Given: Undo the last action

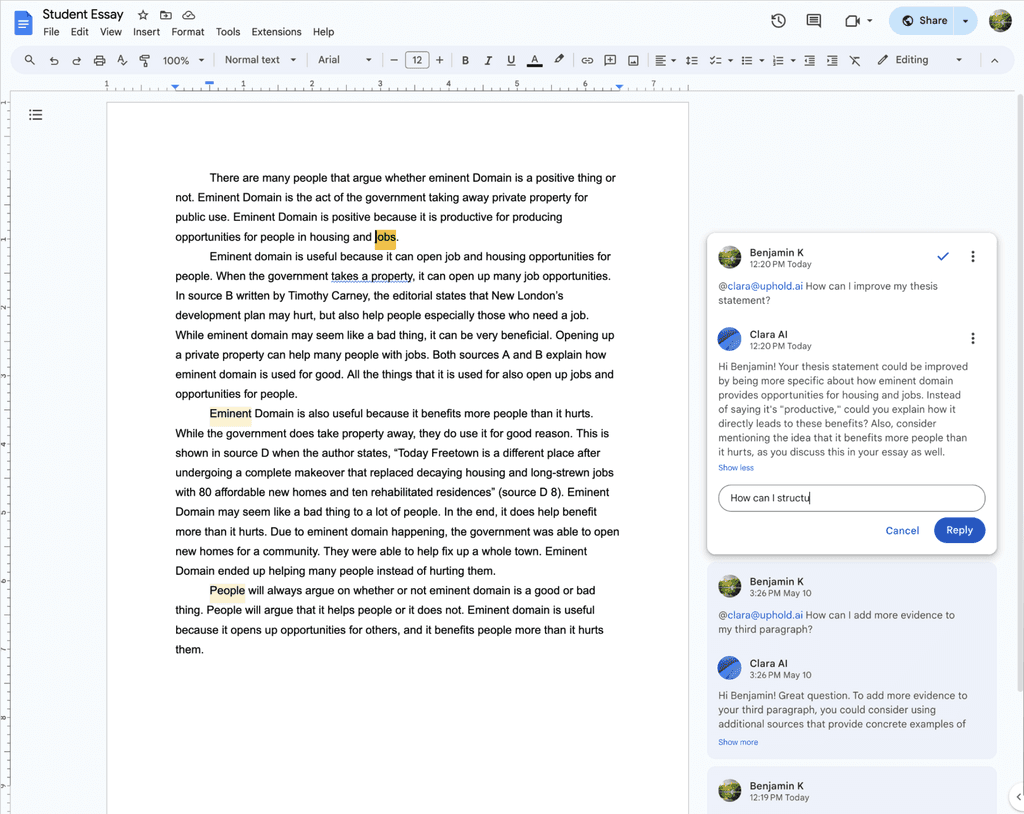Looking at the screenshot, I should [x=54, y=60].
